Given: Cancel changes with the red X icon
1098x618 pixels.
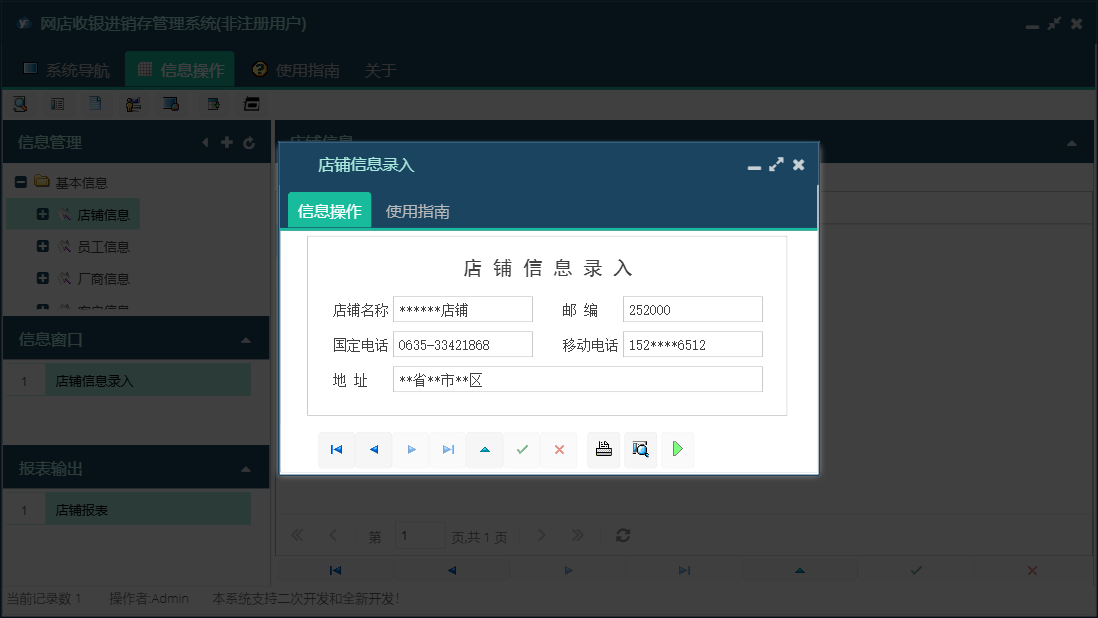Looking at the screenshot, I should (559, 449).
